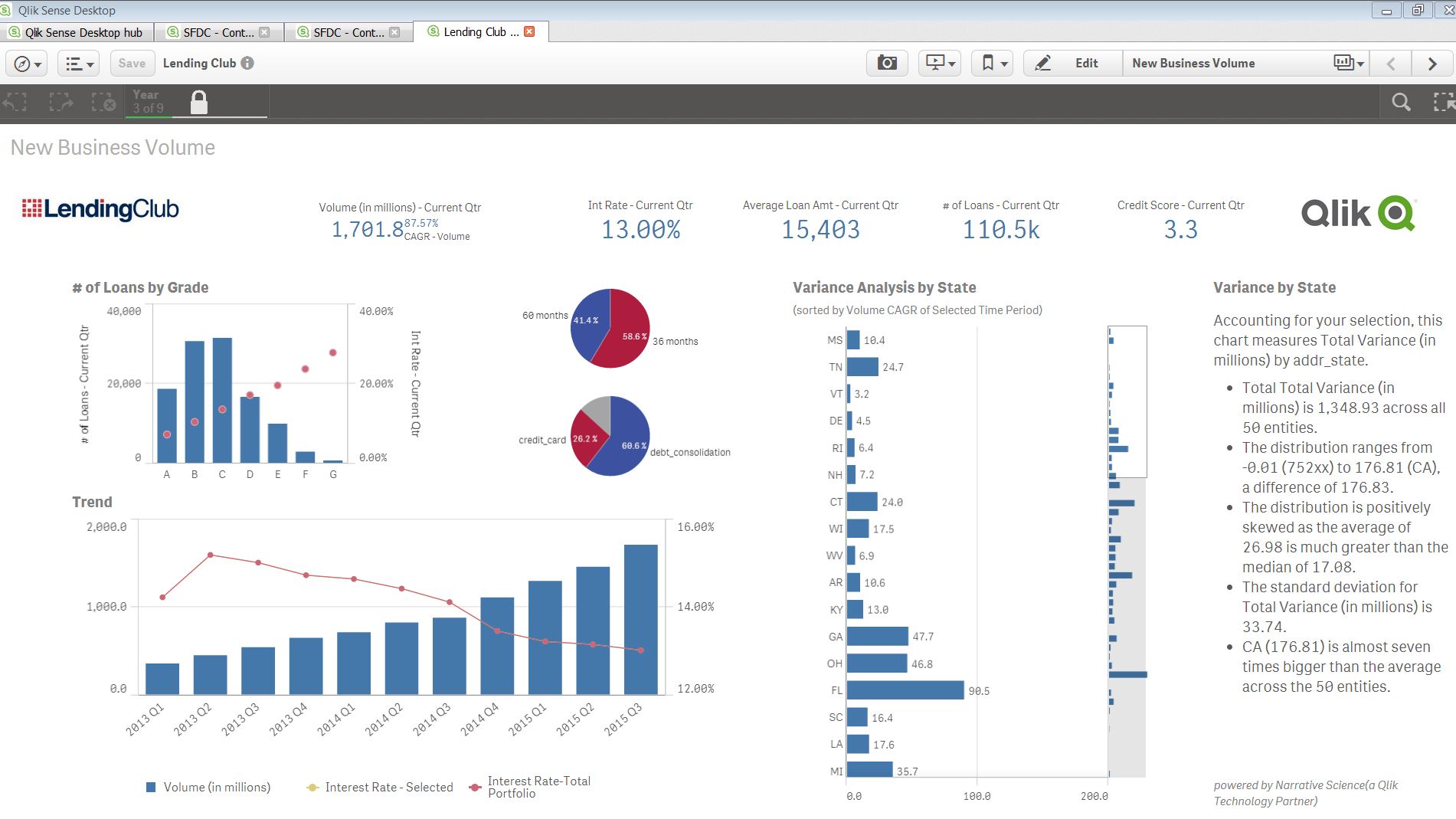Select grade C bar in loans chart
1456x819 pixels.
pyautogui.click(x=222, y=400)
